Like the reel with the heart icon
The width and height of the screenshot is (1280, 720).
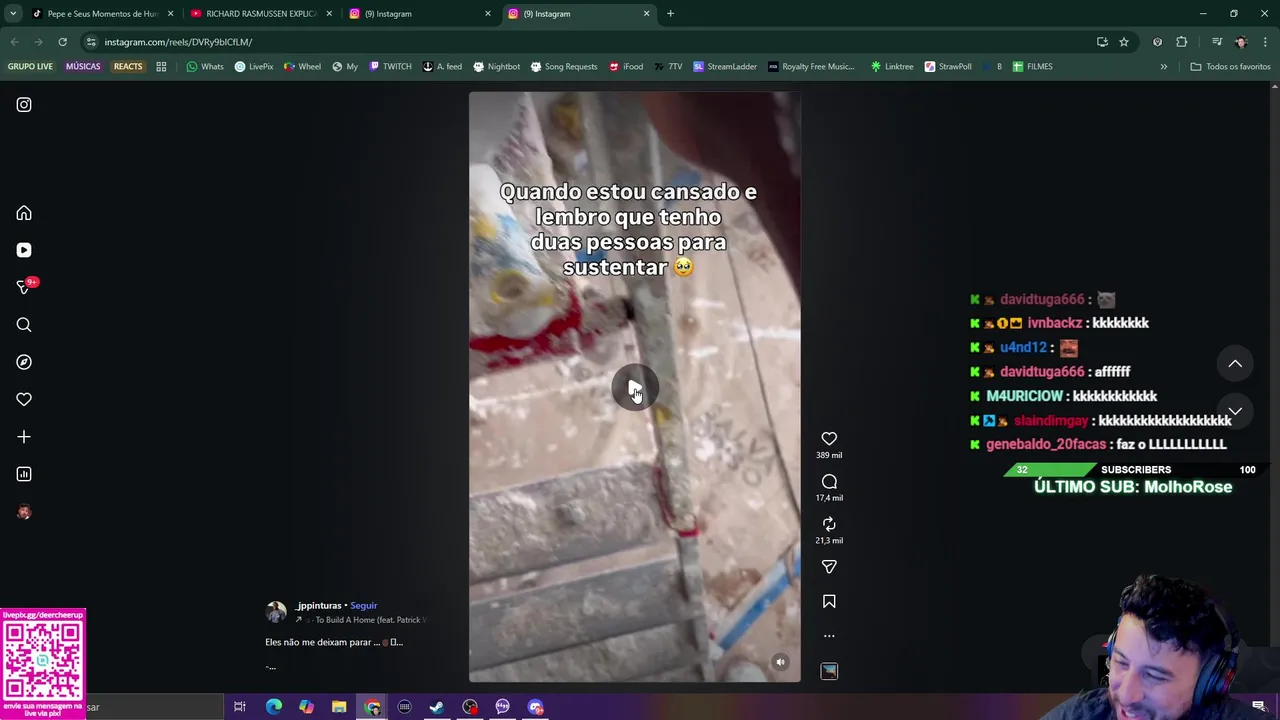829,438
